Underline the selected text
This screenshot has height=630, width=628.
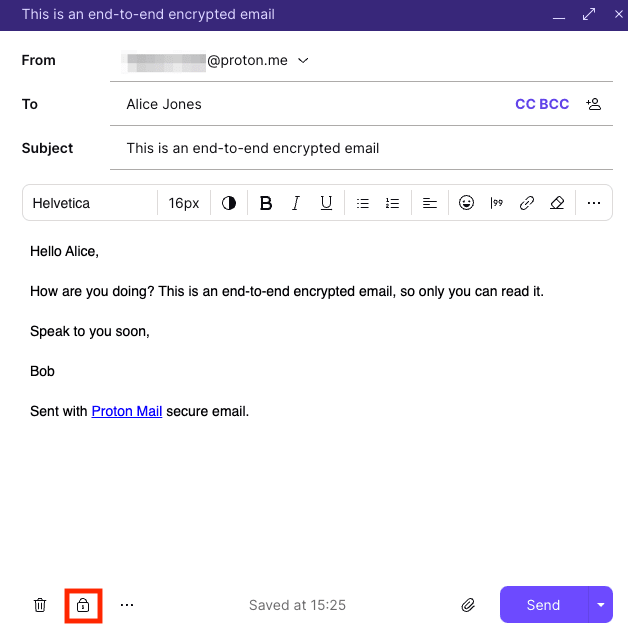326,203
